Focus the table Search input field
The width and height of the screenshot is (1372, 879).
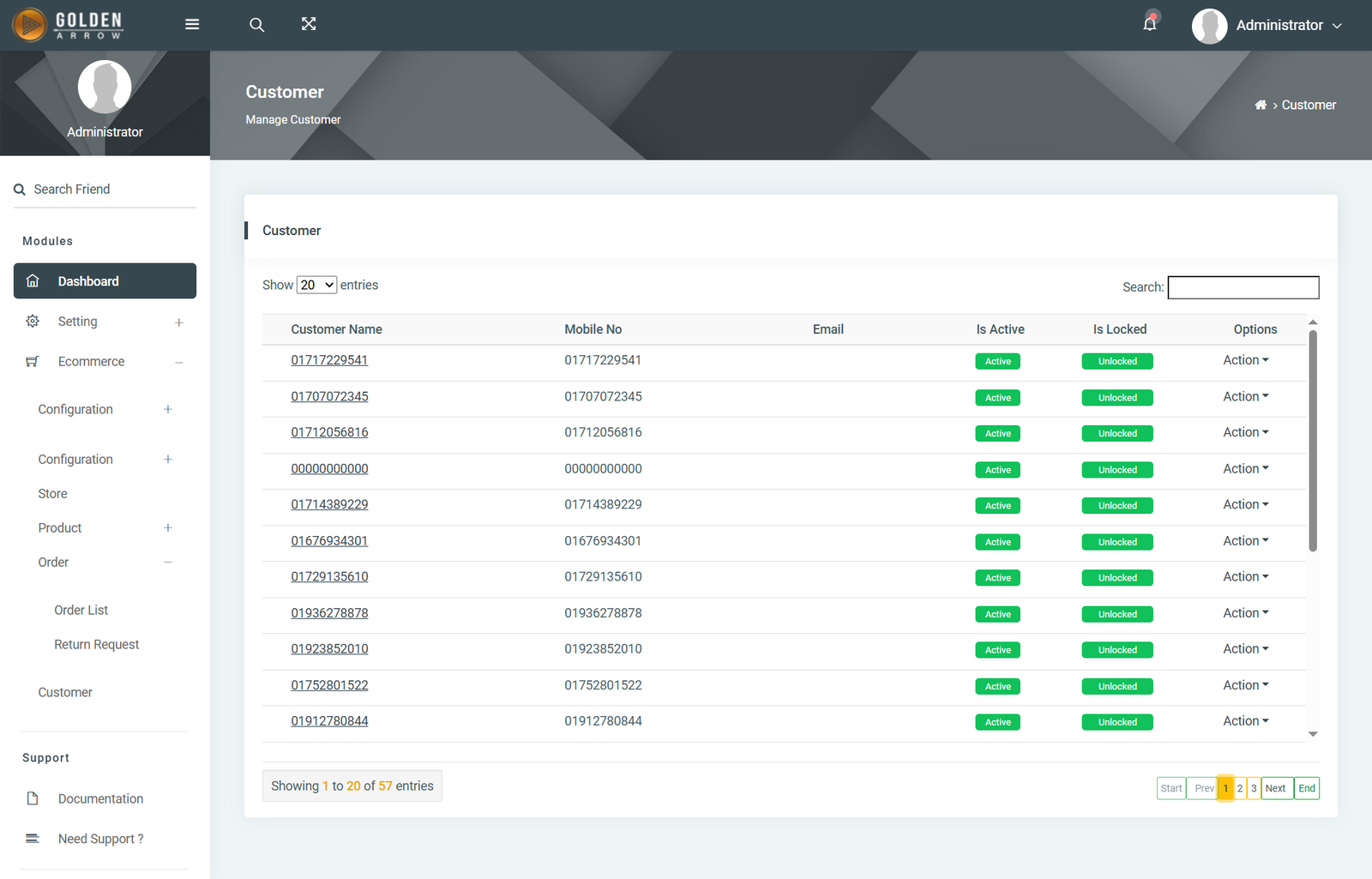click(x=1243, y=288)
